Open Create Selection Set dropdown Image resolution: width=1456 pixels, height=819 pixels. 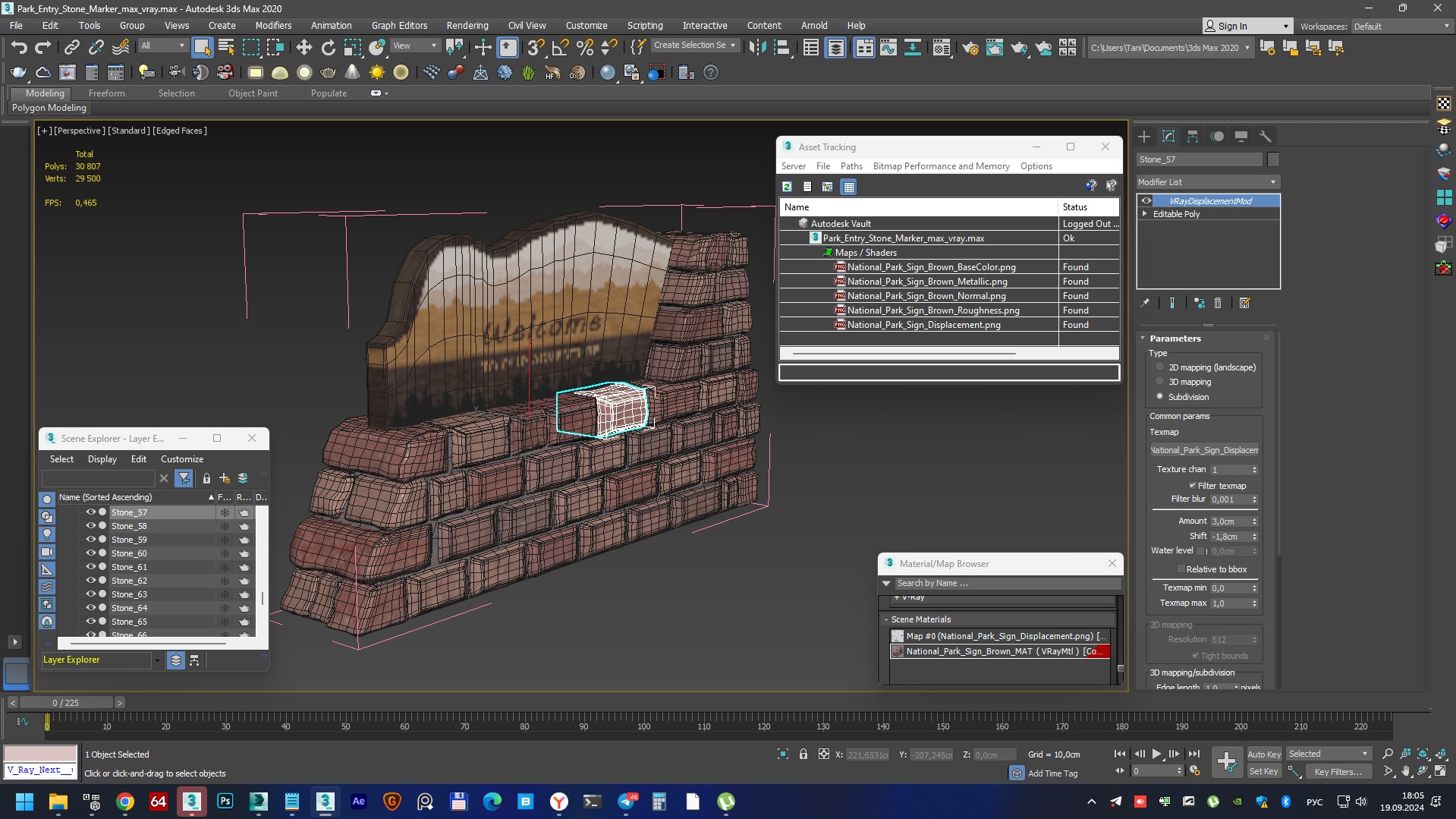tap(694, 46)
